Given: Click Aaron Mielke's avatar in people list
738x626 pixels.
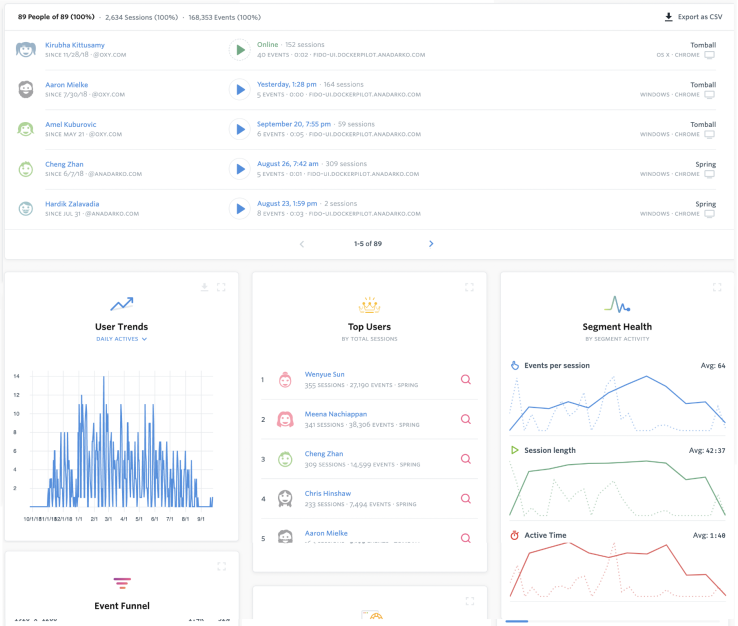Looking at the screenshot, I should pyautogui.click(x=26, y=89).
